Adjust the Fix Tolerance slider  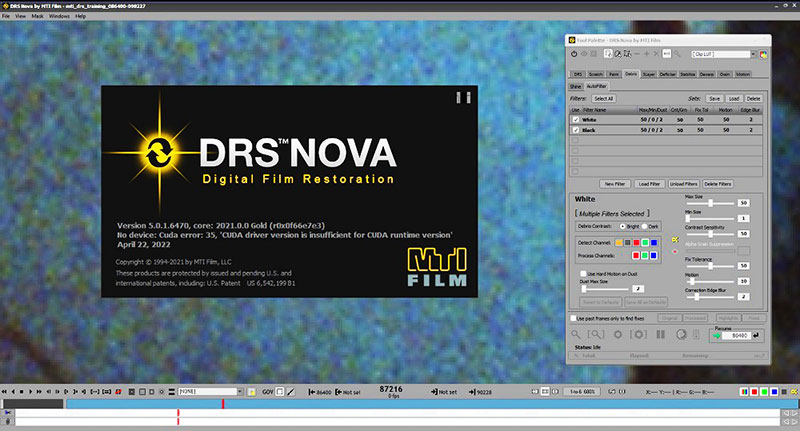click(x=710, y=266)
